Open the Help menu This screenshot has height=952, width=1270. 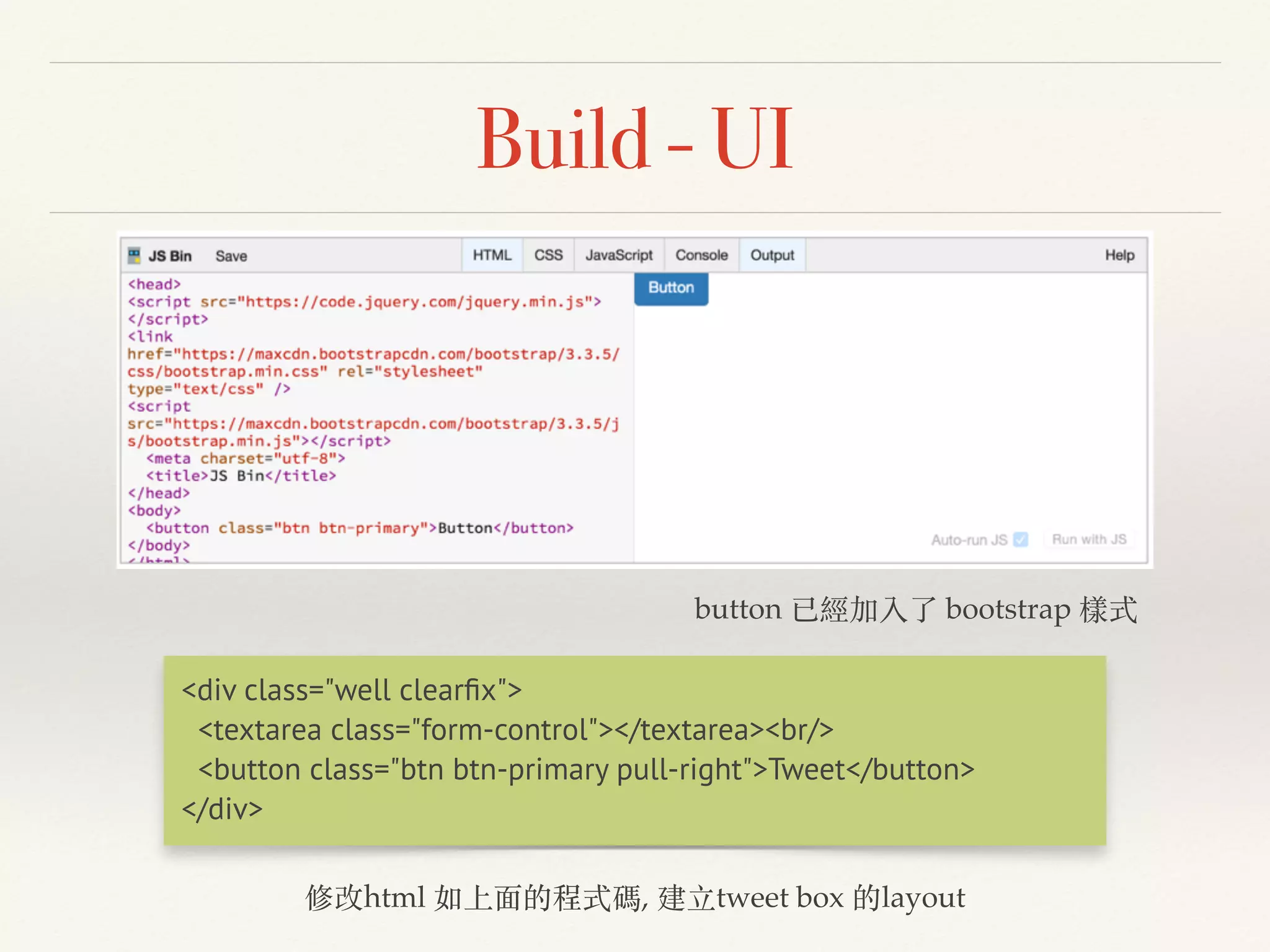click(1119, 255)
